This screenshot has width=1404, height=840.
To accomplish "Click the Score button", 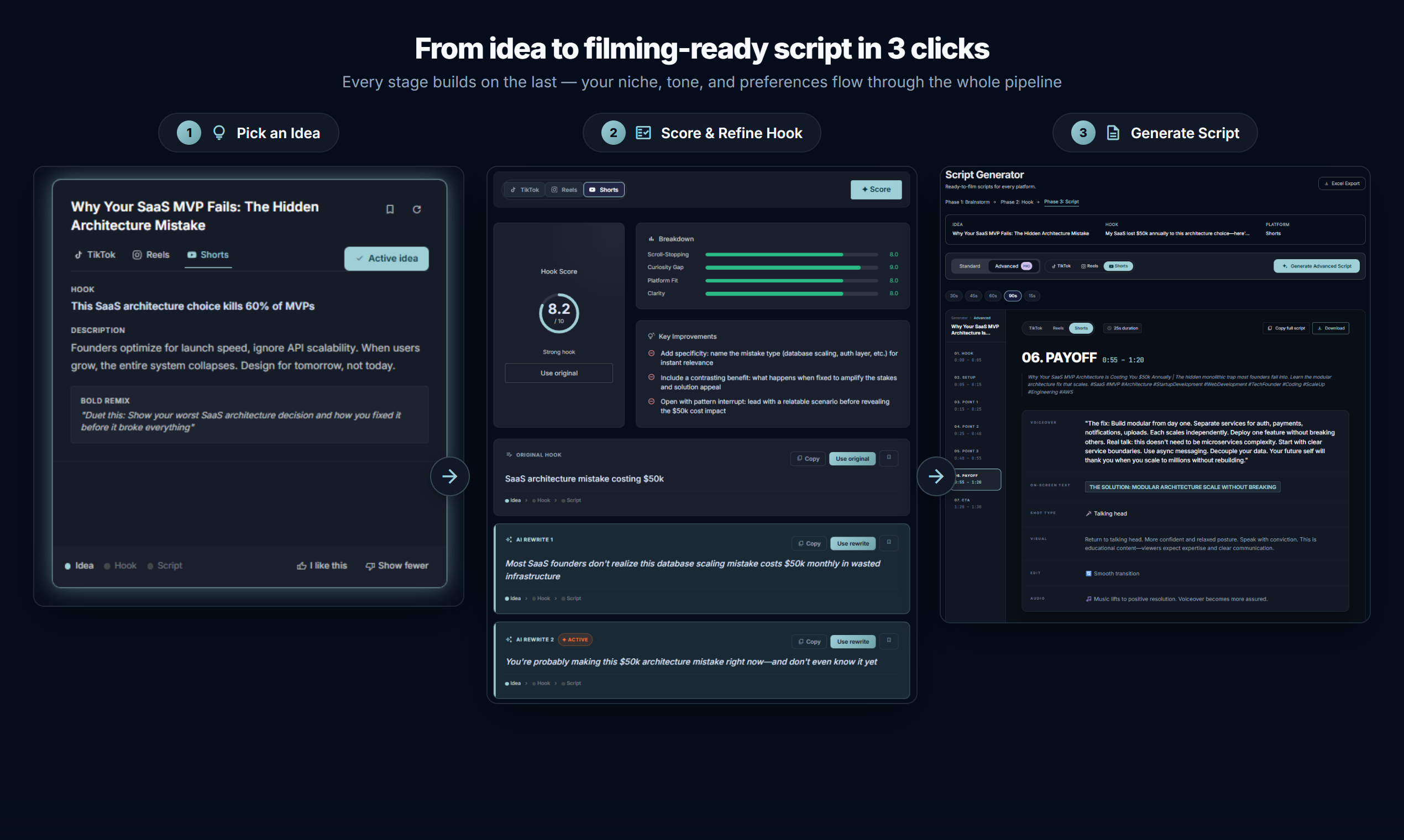I will 876,190.
